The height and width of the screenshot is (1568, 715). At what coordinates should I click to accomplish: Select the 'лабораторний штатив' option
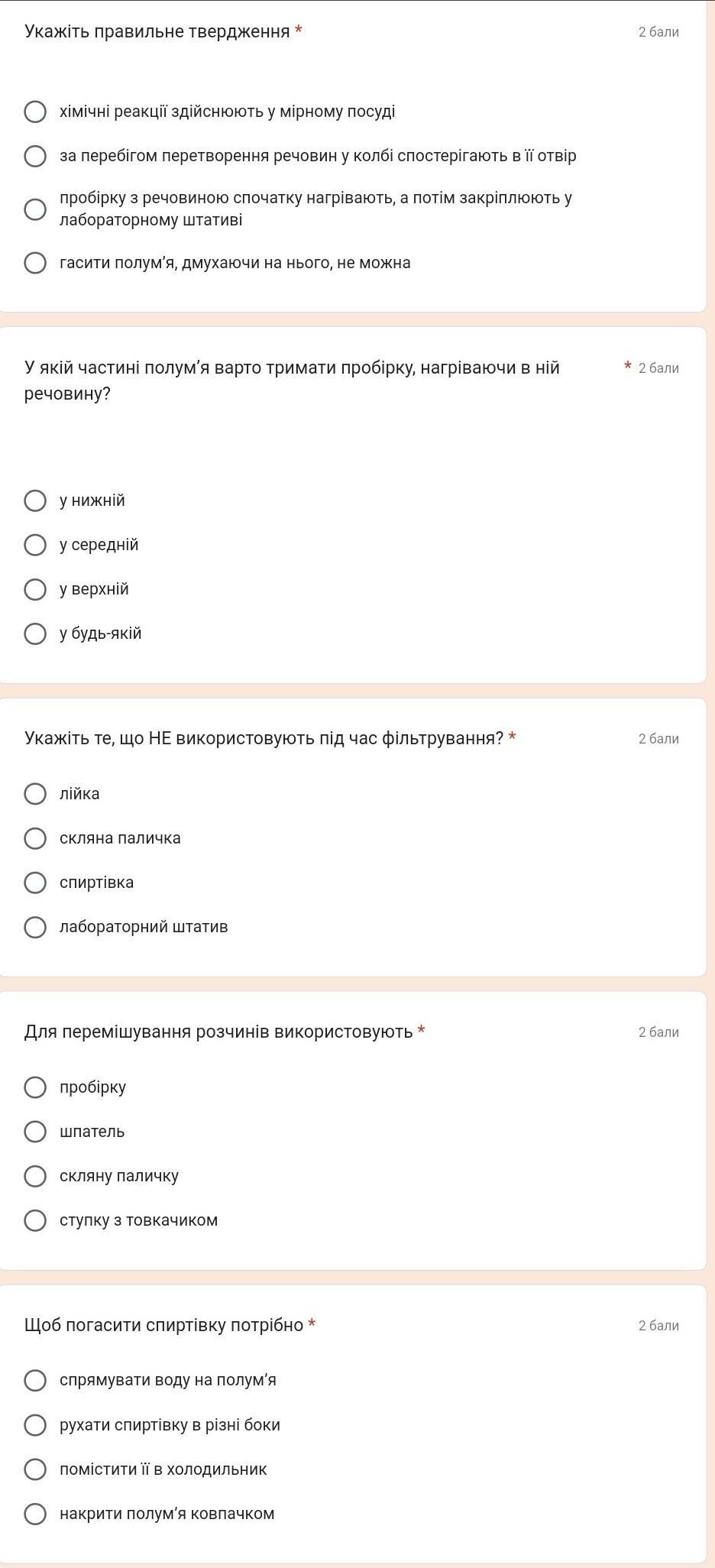tap(35, 927)
